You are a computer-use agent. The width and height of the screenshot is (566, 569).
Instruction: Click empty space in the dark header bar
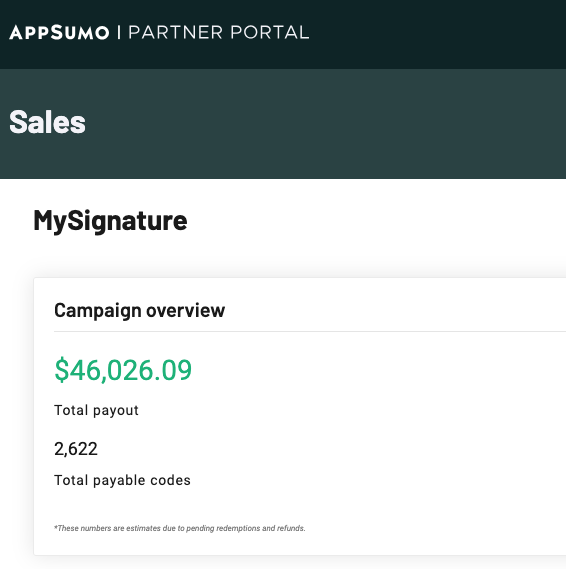pyautogui.click(x=435, y=34)
